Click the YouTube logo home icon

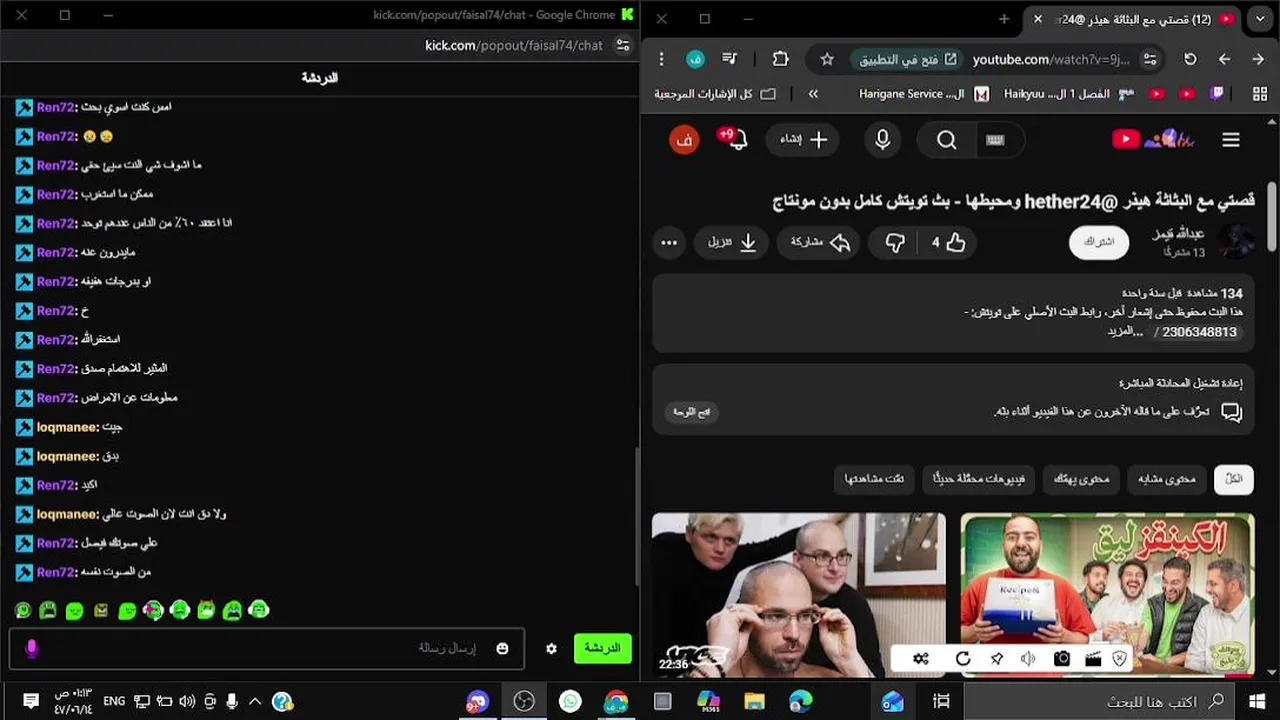pyautogui.click(x=1154, y=140)
